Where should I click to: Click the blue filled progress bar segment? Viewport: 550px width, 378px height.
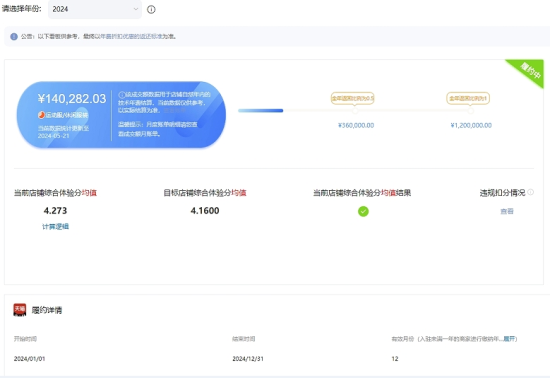[261, 110]
